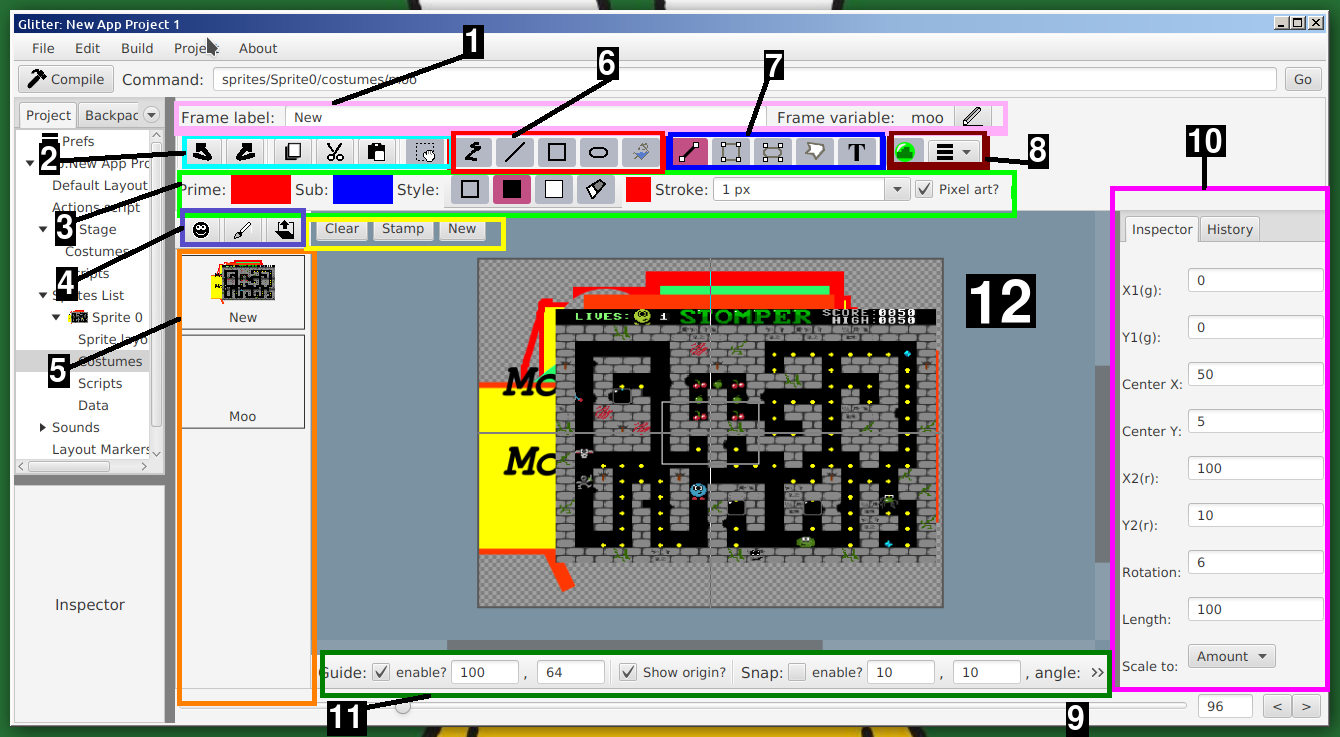Select the straight Line drawing tool
The height and width of the screenshot is (737, 1340).
click(515, 152)
